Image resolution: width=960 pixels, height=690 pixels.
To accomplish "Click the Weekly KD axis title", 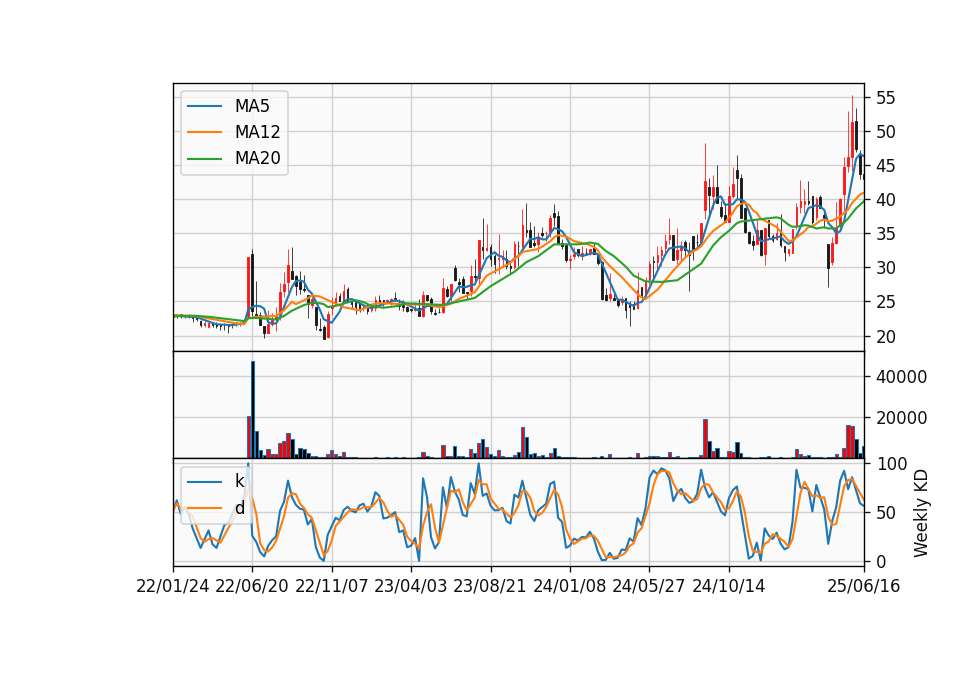I will [920, 513].
